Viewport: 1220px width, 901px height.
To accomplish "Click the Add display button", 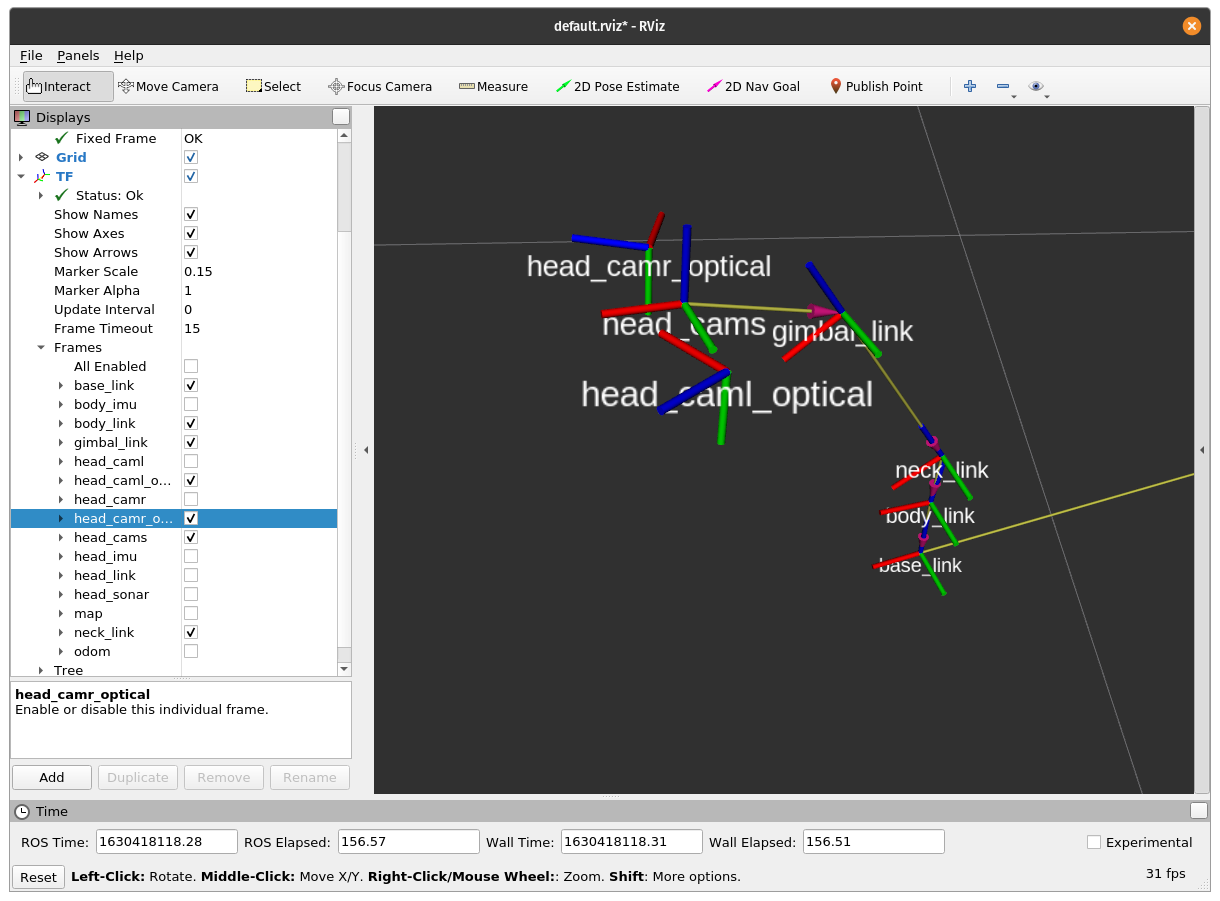I will [52, 777].
